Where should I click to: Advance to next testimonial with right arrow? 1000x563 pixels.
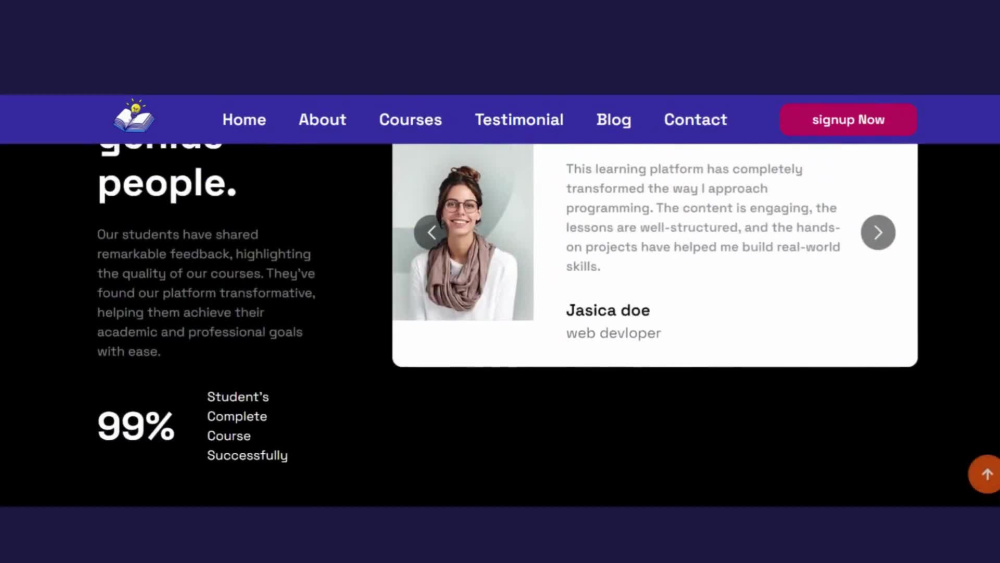pos(878,233)
